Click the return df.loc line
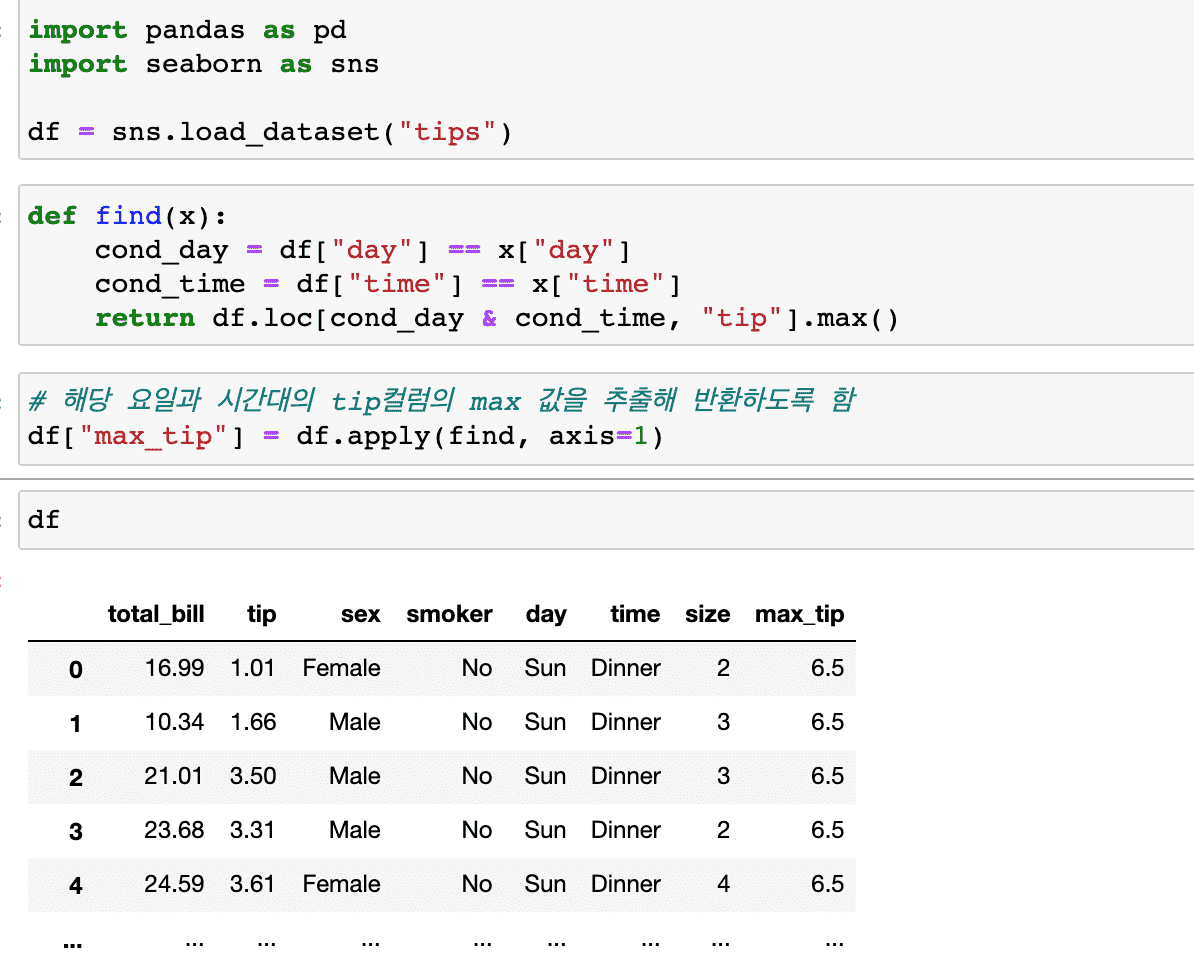The width and height of the screenshot is (1194, 956). click(496, 318)
